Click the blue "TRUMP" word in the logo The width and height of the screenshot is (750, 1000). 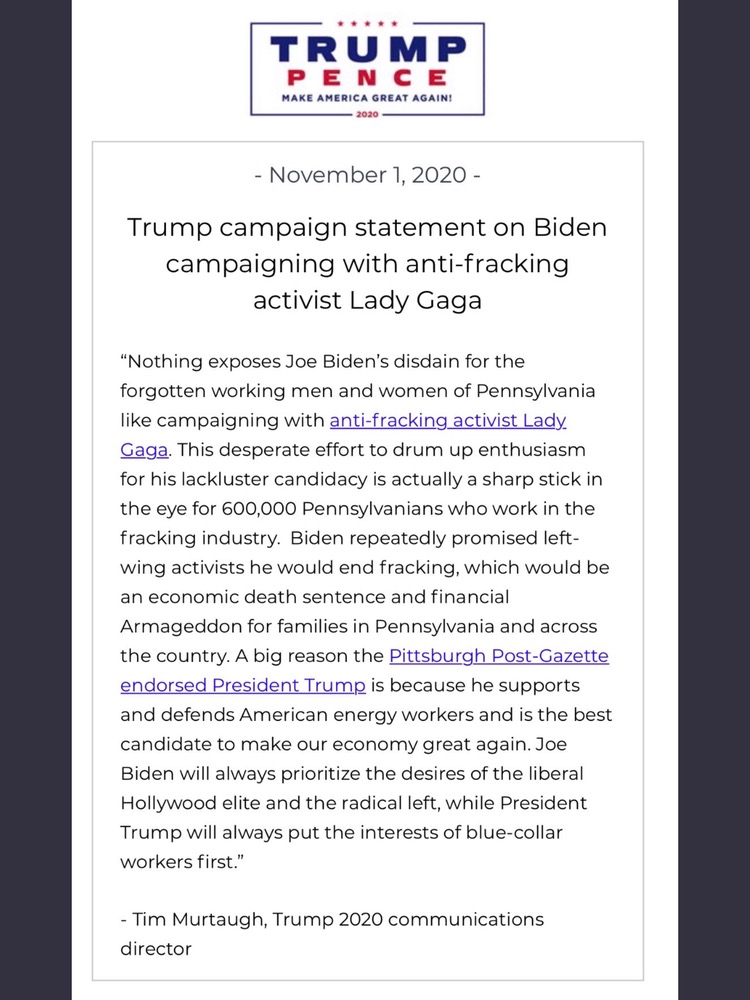click(x=368, y=49)
